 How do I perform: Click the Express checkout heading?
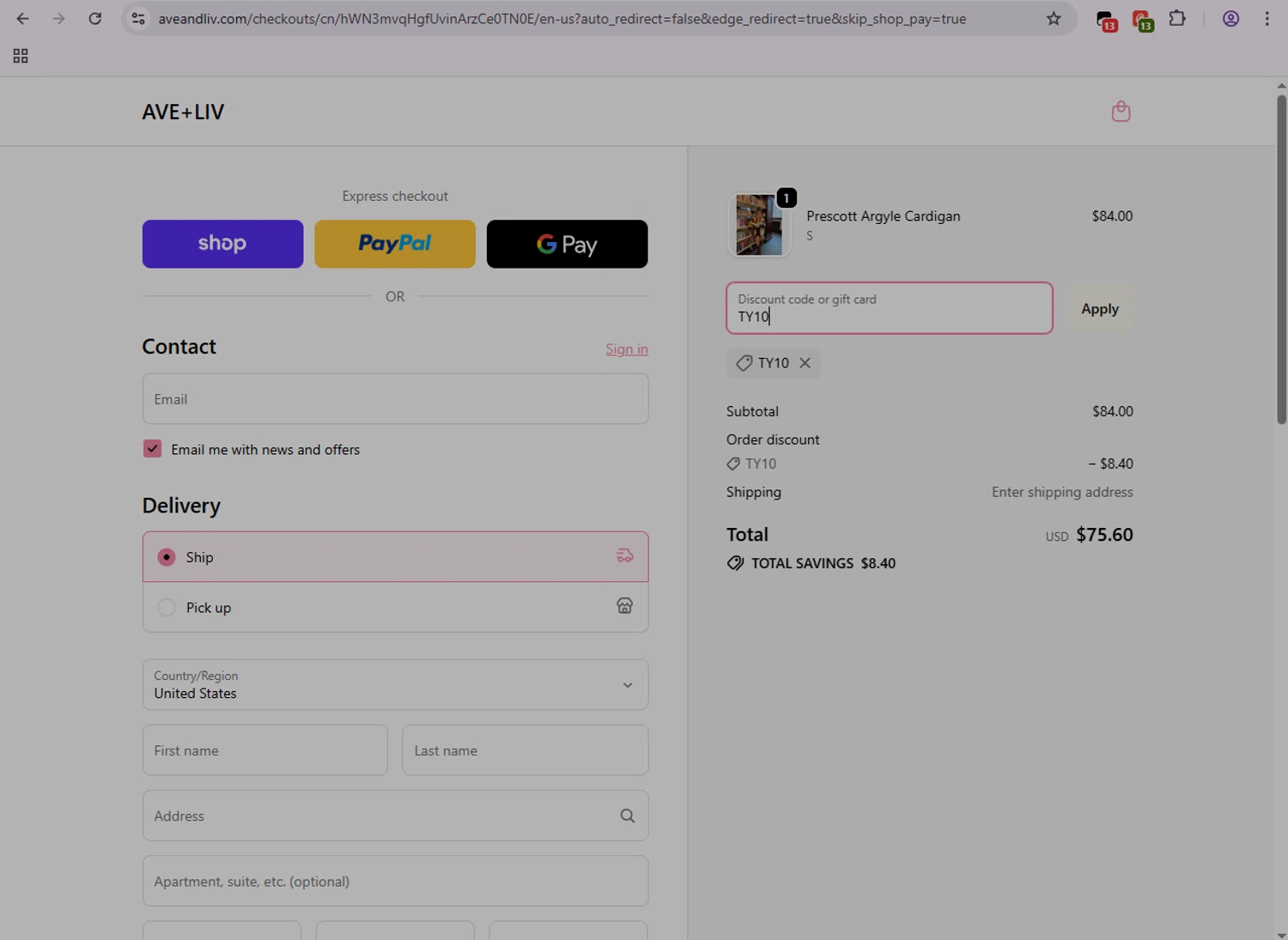(x=395, y=196)
